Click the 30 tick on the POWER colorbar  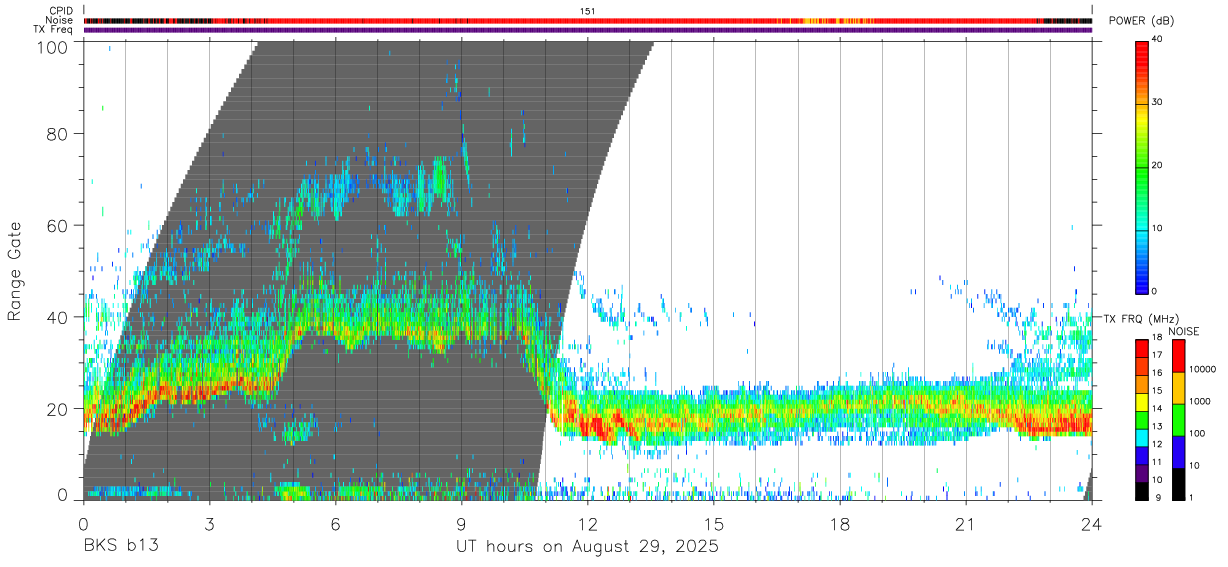[x=1158, y=102]
